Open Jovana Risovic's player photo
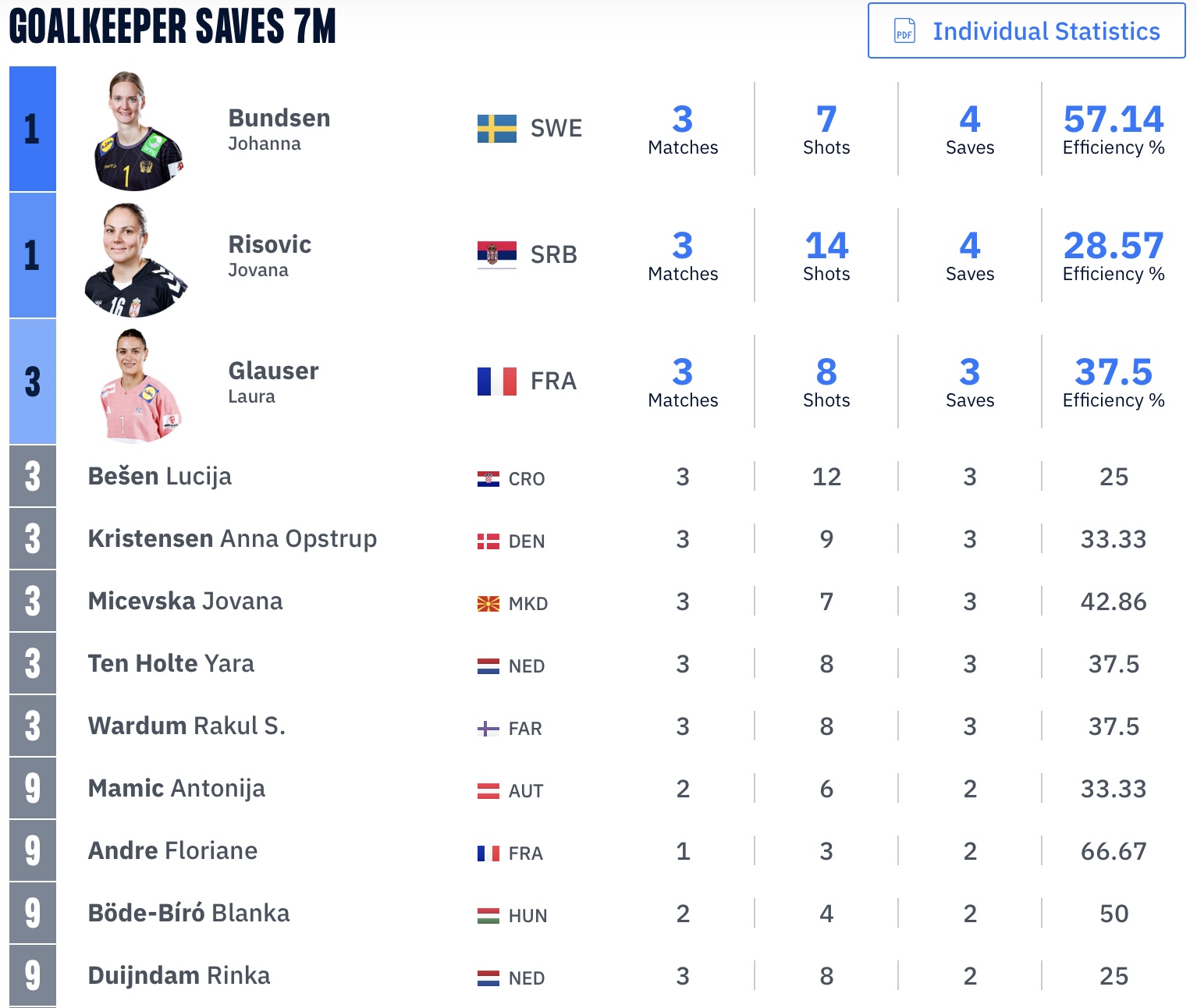1197x1008 pixels. [x=134, y=259]
